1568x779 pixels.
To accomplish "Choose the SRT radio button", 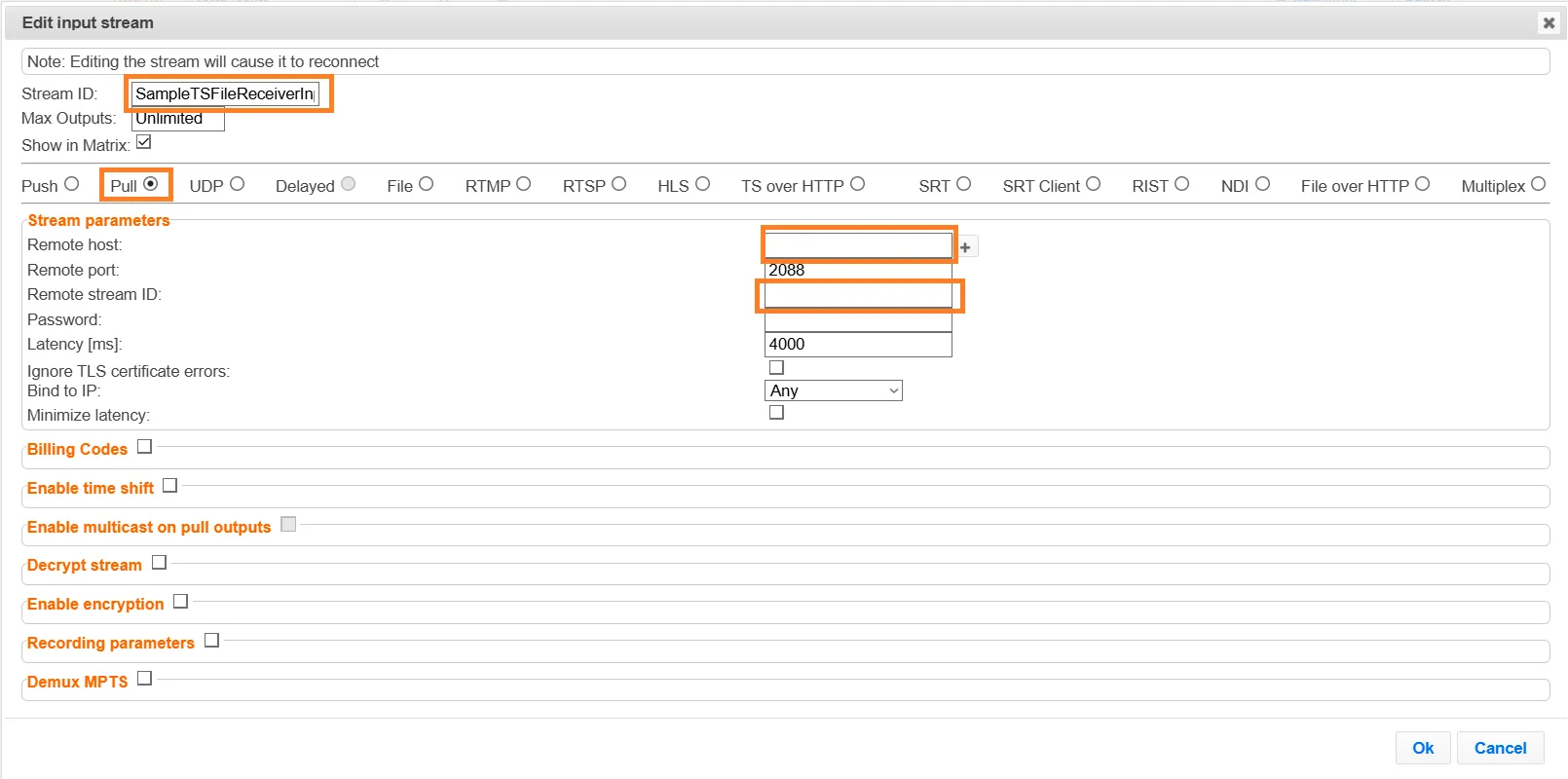I will 963,184.
